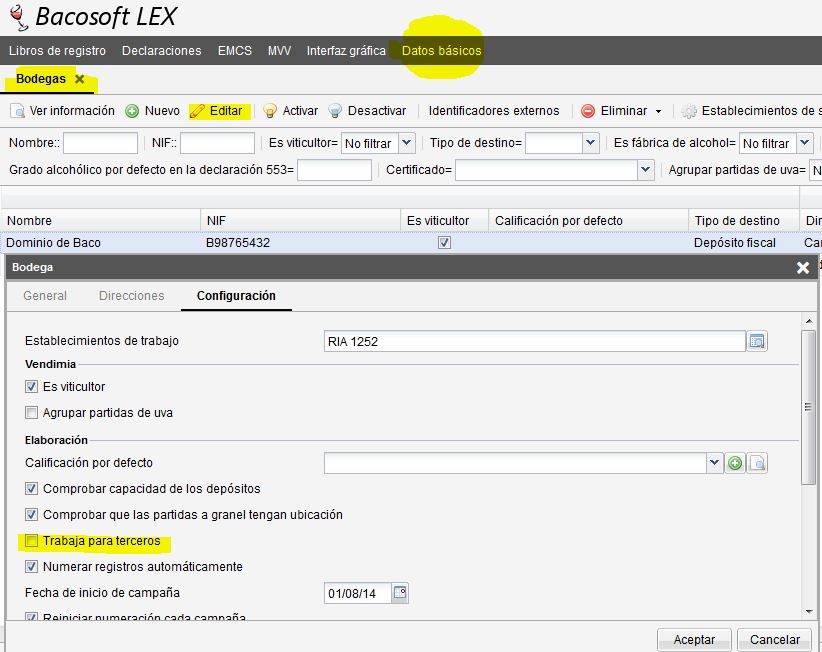Click the Activar label
The height and width of the screenshot is (652, 822).
click(x=300, y=111)
